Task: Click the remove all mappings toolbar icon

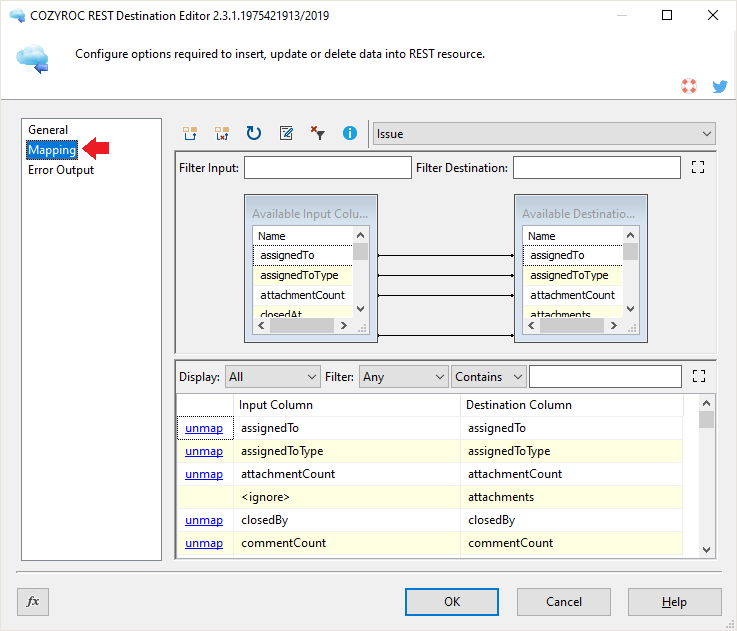Action: (x=222, y=133)
